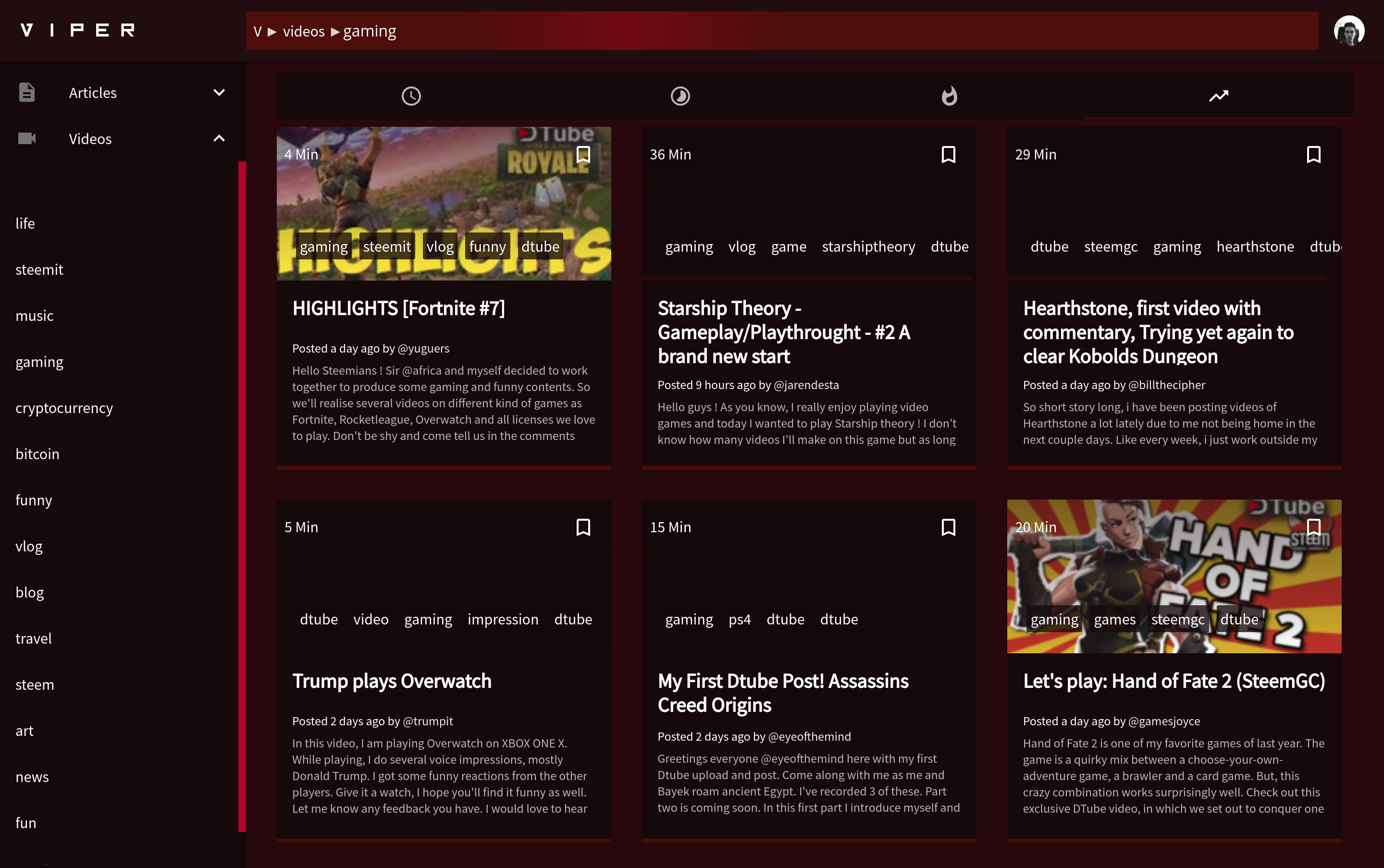Open Trump plays Overwatch title

(x=392, y=681)
